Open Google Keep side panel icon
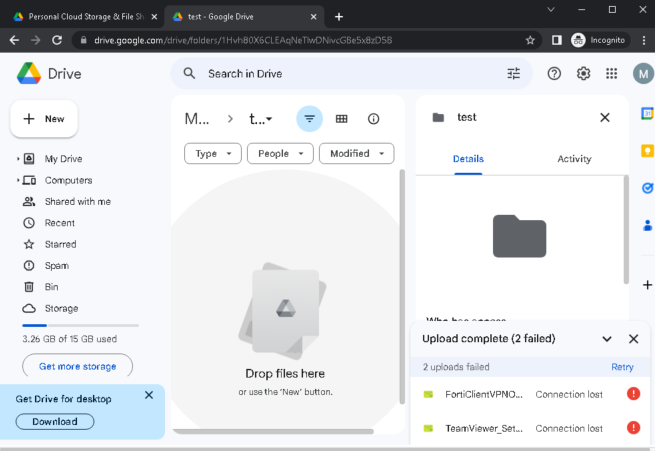Screen dimensions: 655x451 [x=647, y=150]
